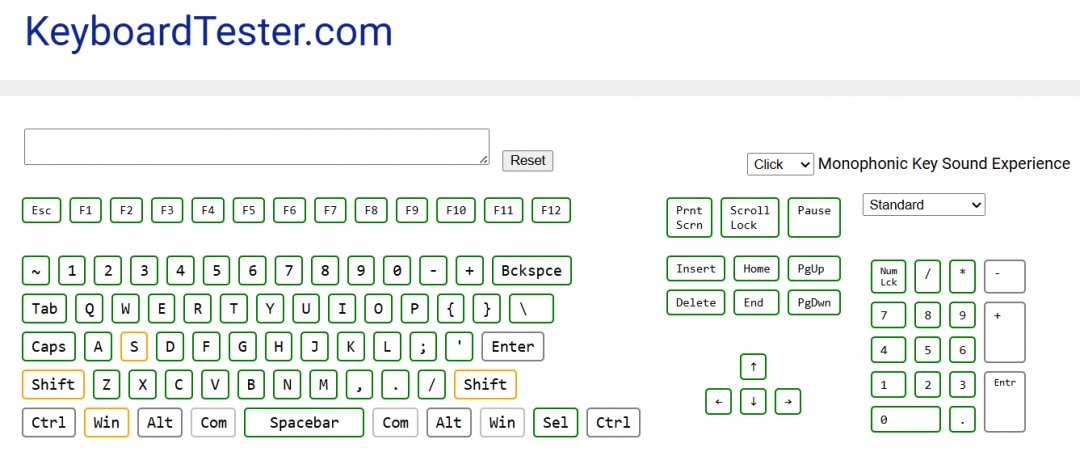Open the Standard keyboard layout dropdown
Screen dimensions: 1080x452
[x=923, y=205]
